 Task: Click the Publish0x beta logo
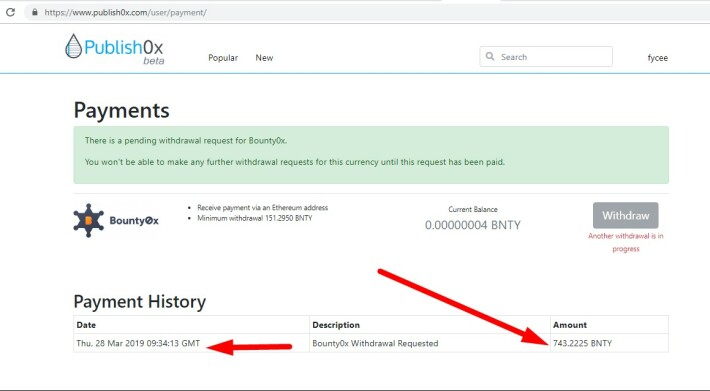115,49
